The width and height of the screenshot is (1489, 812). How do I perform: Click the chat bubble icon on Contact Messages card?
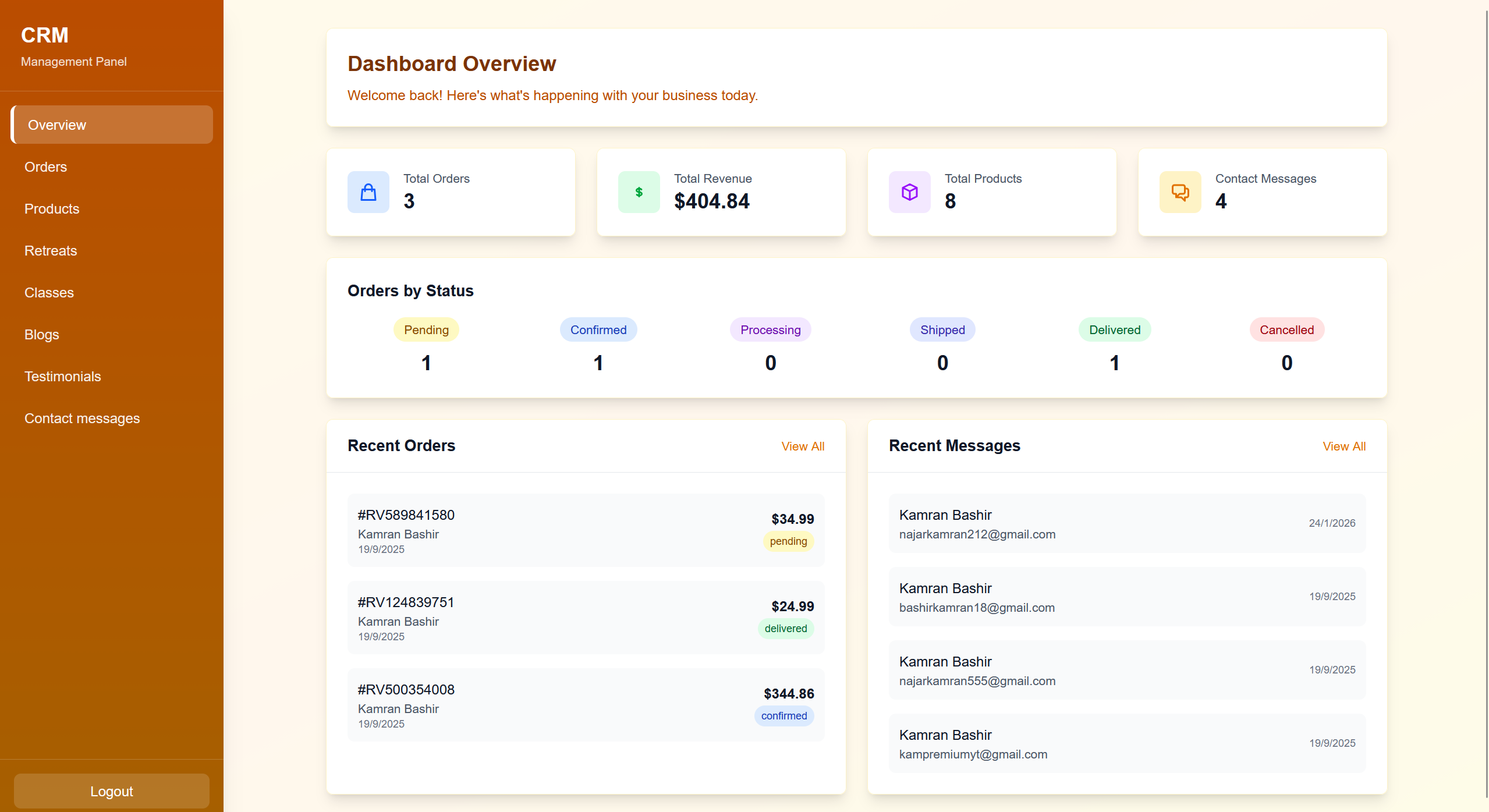coord(1179,192)
